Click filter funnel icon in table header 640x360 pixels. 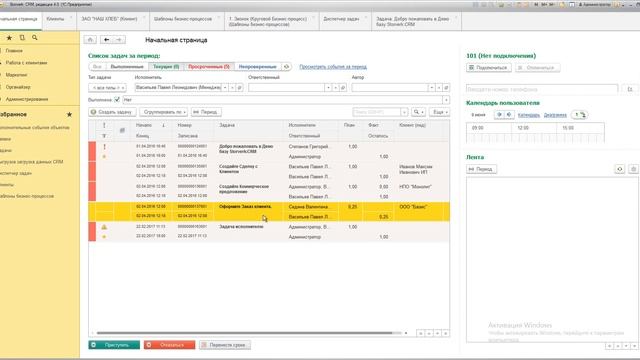(104, 136)
